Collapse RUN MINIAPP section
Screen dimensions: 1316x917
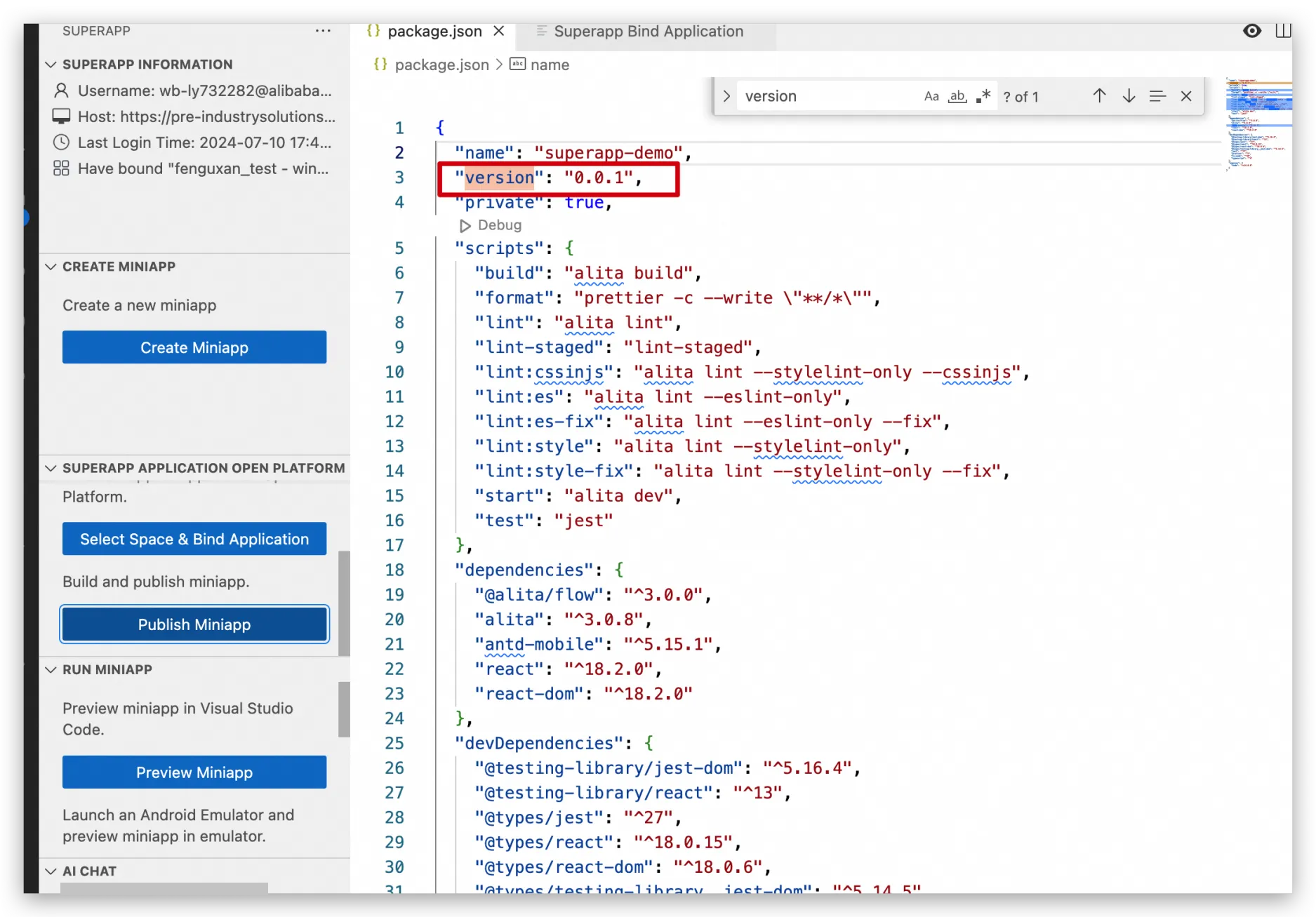tap(51, 669)
